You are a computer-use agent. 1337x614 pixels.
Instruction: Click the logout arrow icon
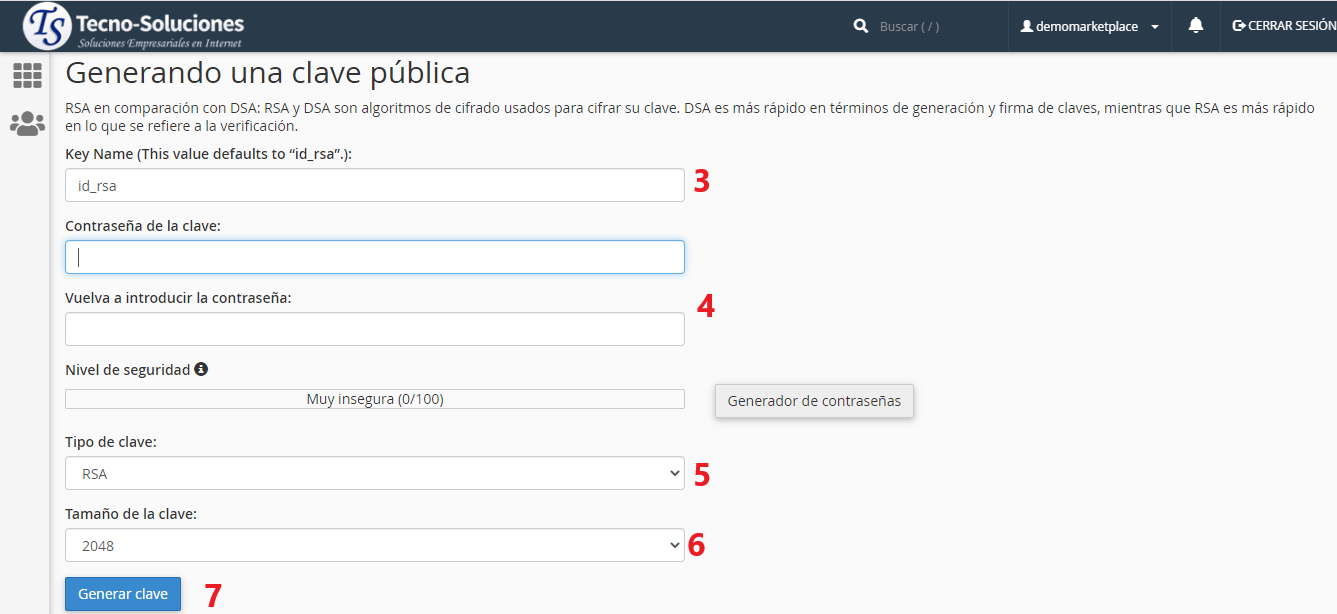point(1239,26)
